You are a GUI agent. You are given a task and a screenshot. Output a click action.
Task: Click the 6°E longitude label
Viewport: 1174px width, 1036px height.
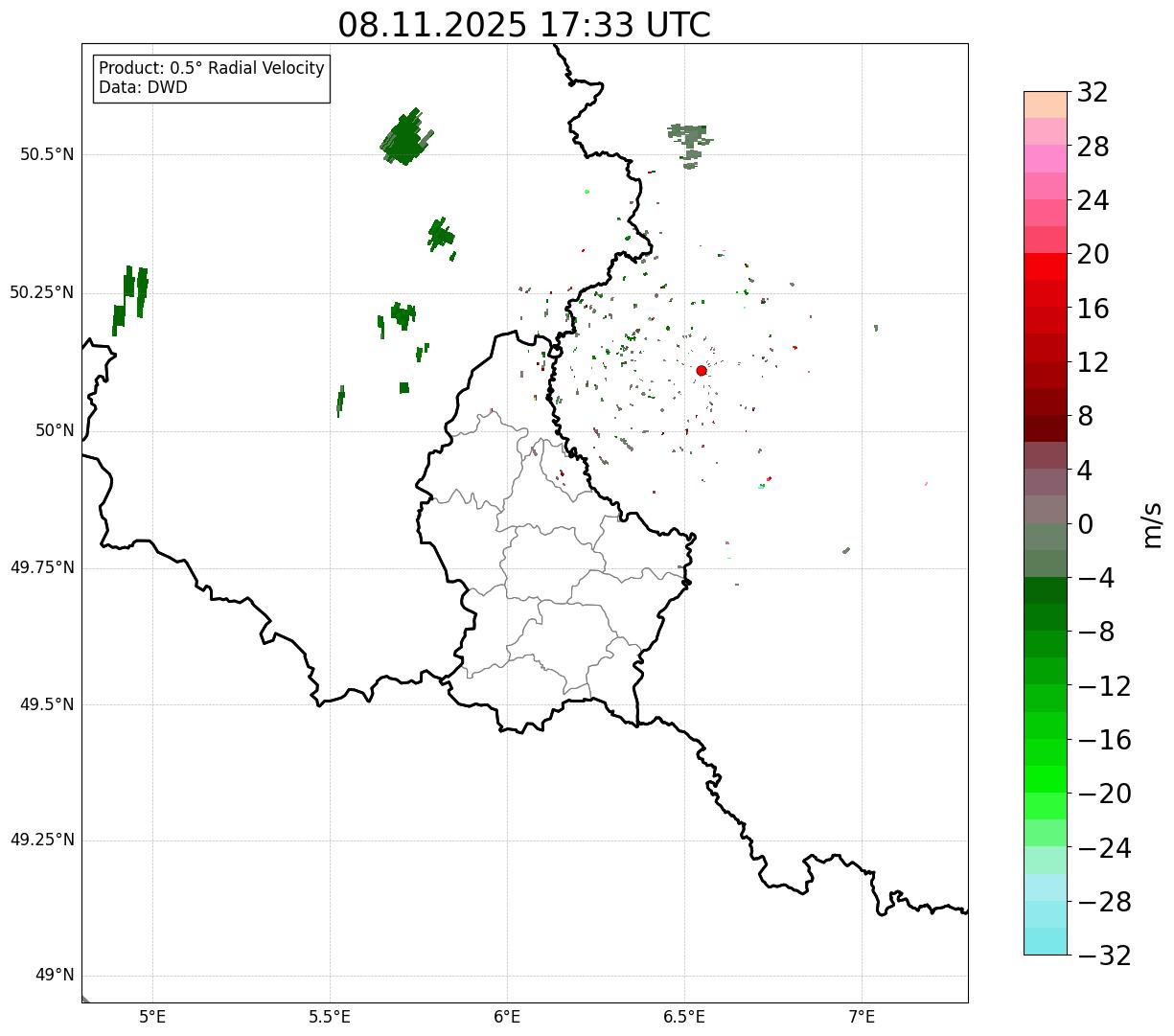(507, 1017)
